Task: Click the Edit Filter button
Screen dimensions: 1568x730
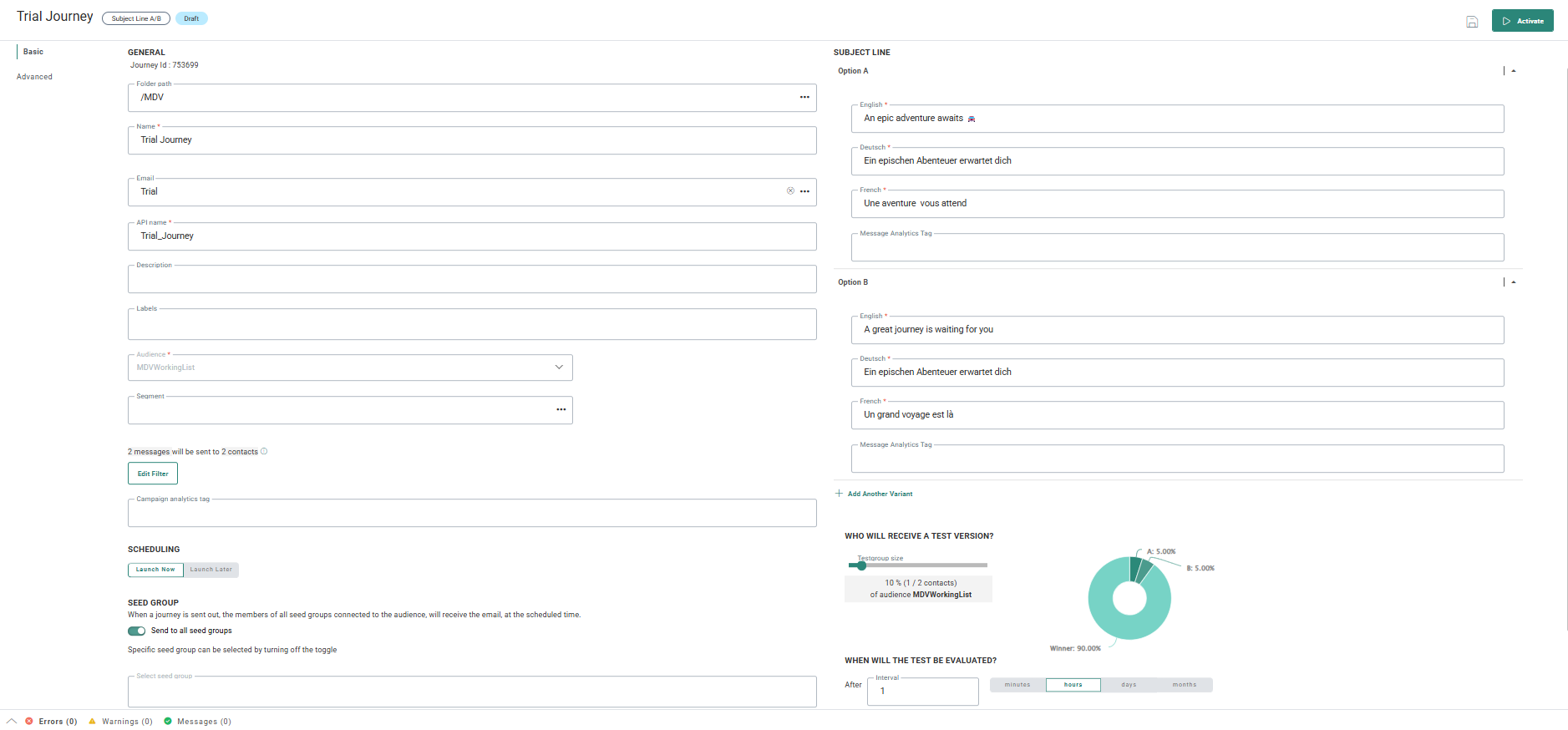Action: coord(153,474)
